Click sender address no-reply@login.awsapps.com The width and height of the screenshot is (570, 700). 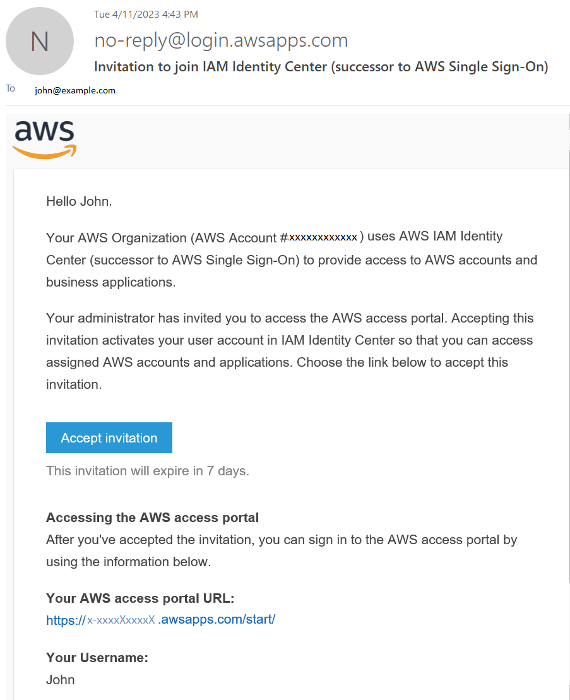[221, 41]
